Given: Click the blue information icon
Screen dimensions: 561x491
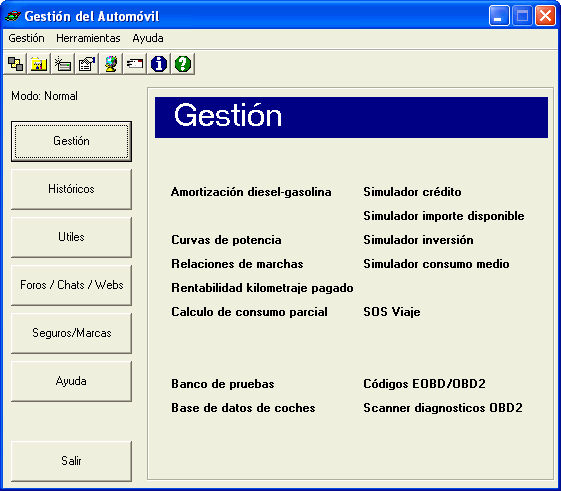Looking at the screenshot, I should click(x=158, y=64).
